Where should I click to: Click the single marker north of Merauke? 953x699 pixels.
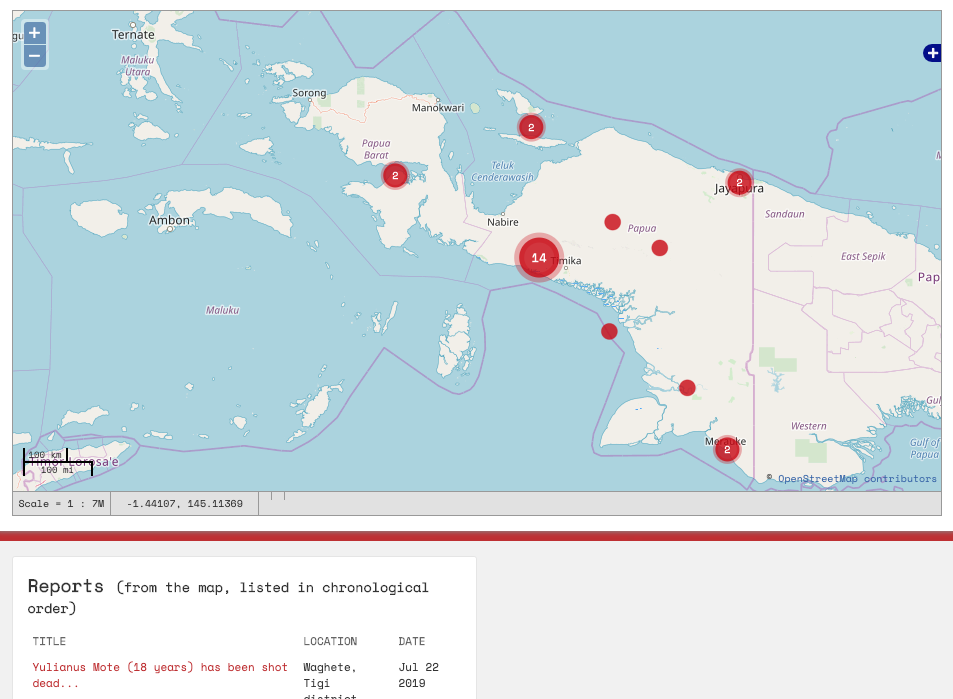click(687, 388)
